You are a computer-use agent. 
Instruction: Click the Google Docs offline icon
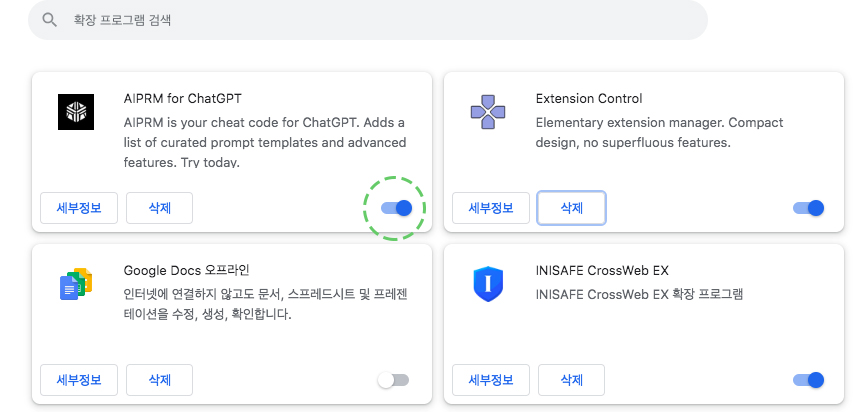[76, 284]
